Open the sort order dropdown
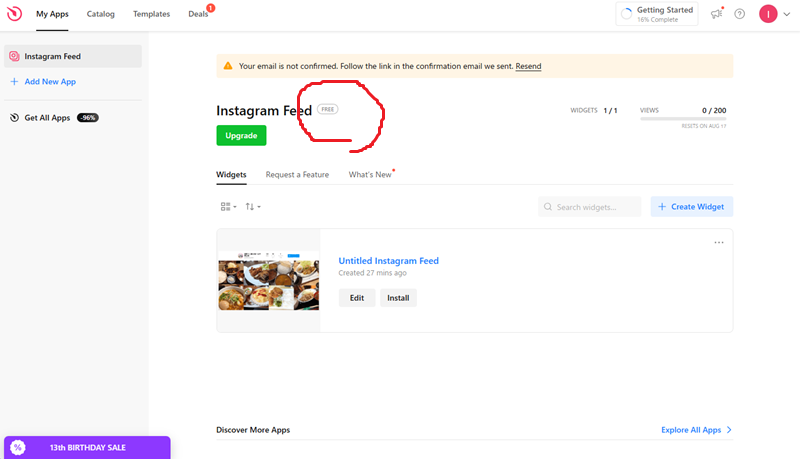800x459 pixels. tap(253, 207)
